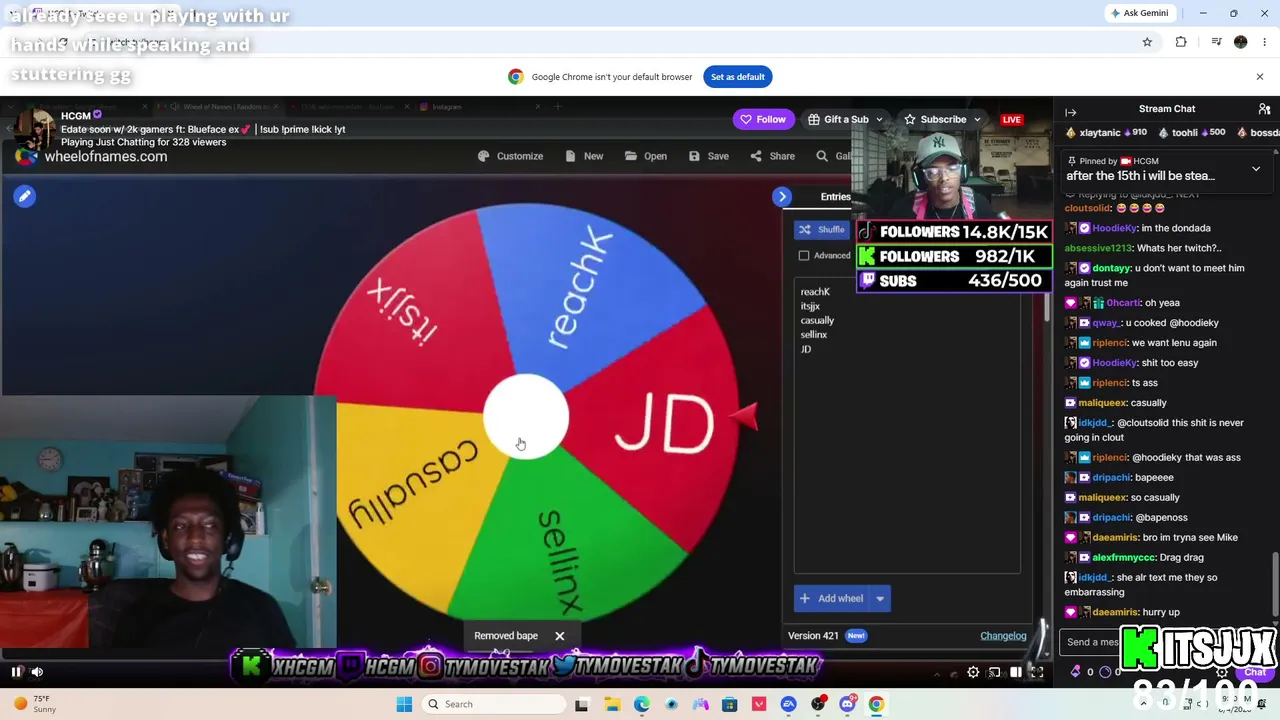Cast the stream to another device
Screen dimensions: 1280x720
994,673
